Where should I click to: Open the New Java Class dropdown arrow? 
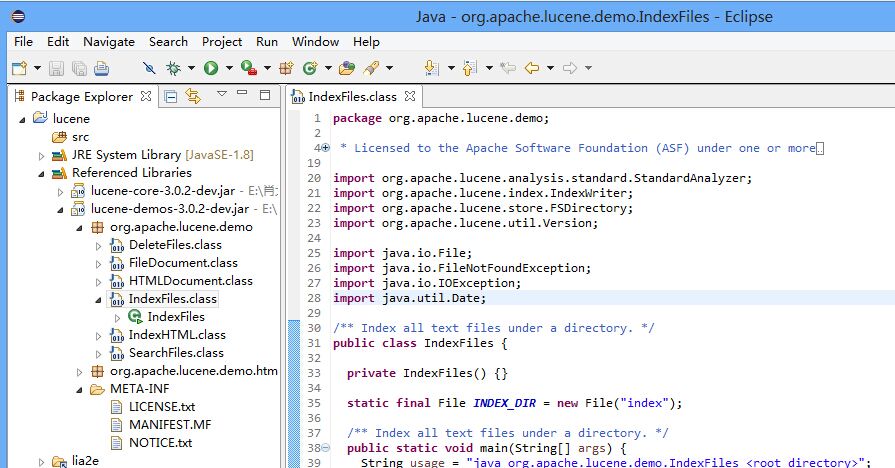pos(328,68)
